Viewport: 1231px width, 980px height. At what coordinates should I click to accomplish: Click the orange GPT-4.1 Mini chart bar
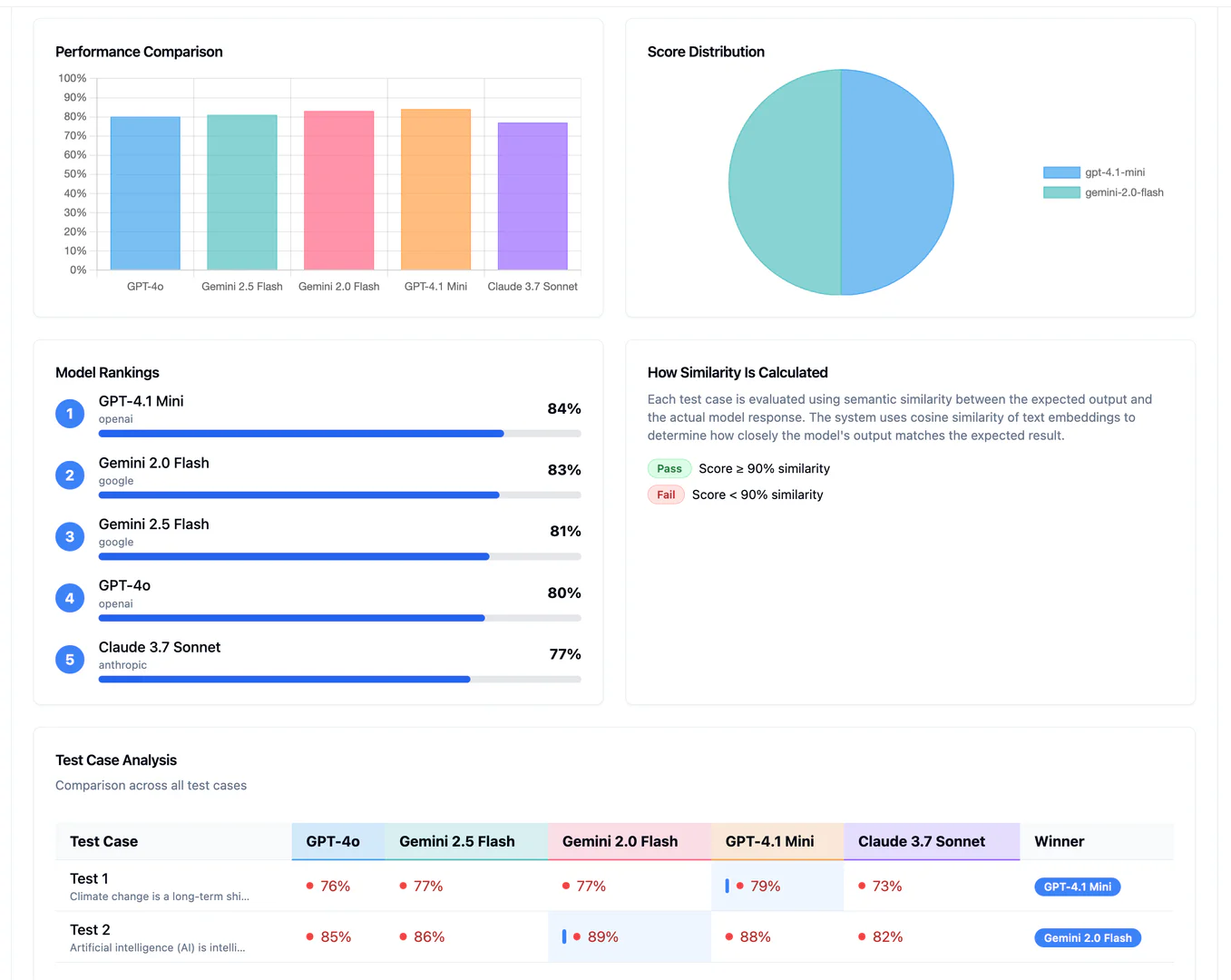click(435, 190)
